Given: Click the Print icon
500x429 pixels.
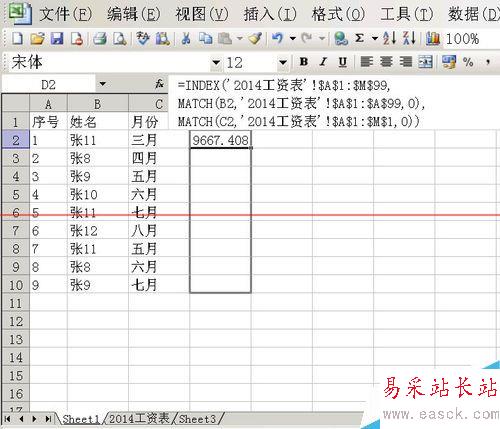Looking at the screenshot, I should (x=100, y=39).
